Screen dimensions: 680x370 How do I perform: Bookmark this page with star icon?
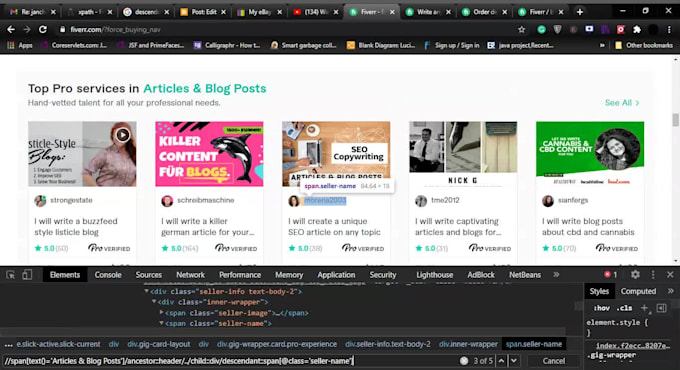pyautogui.click(x=522, y=29)
